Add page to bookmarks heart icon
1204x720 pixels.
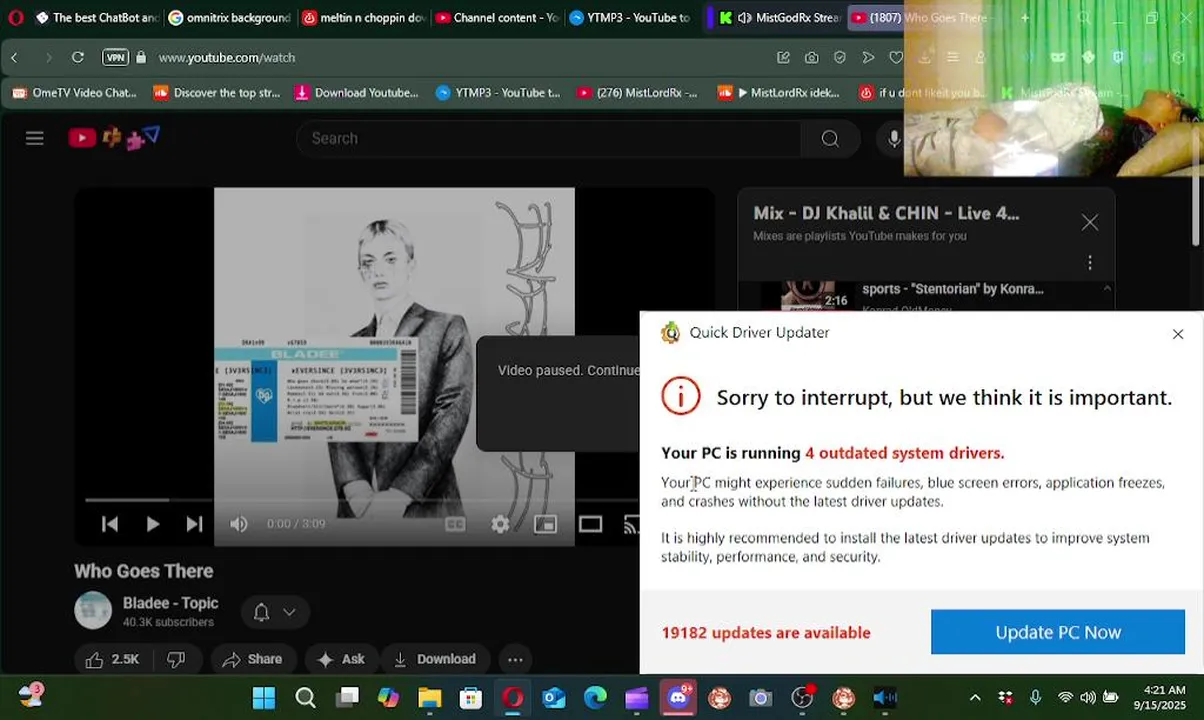coord(896,58)
